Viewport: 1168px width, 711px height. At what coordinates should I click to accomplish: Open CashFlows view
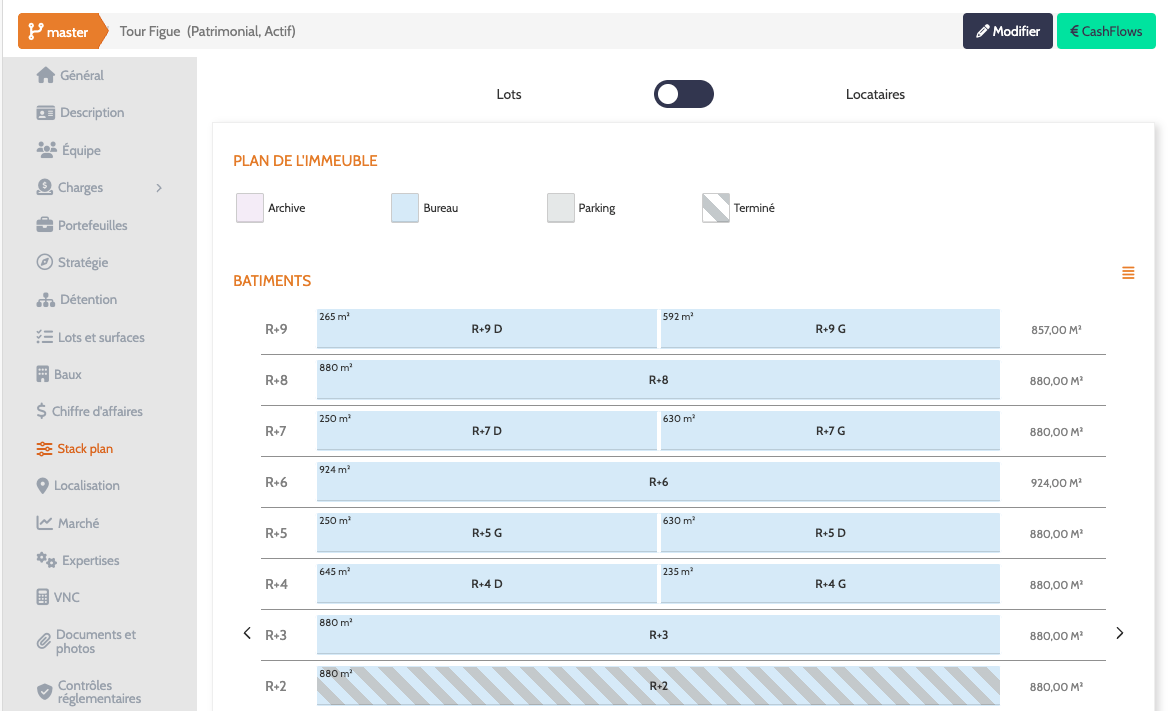click(1106, 31)
